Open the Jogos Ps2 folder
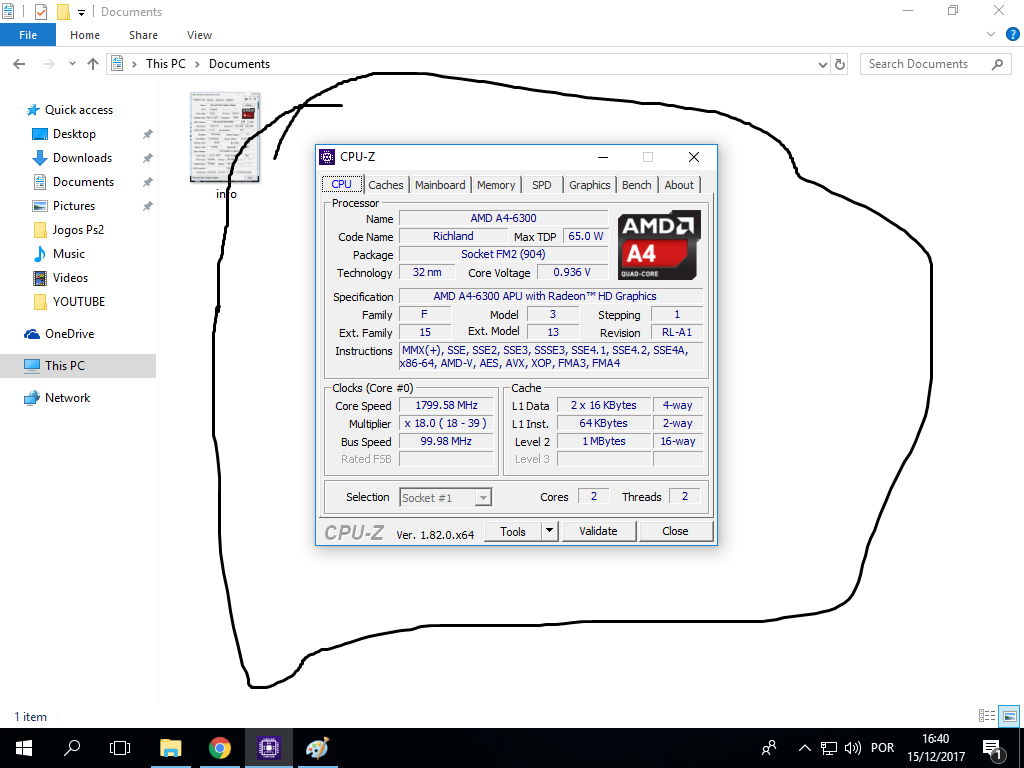 [78, 230]
